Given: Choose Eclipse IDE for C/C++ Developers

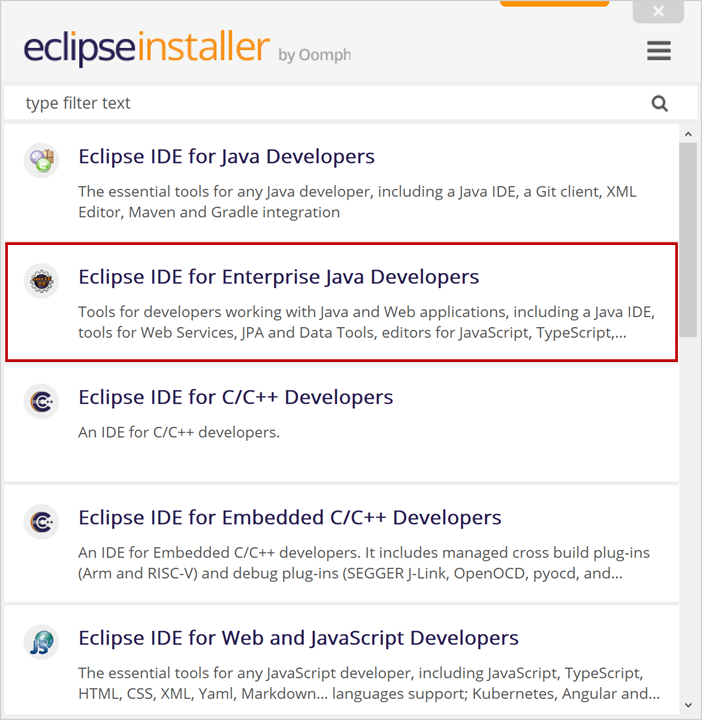Looking at the screenshot, I should point(236,397).
